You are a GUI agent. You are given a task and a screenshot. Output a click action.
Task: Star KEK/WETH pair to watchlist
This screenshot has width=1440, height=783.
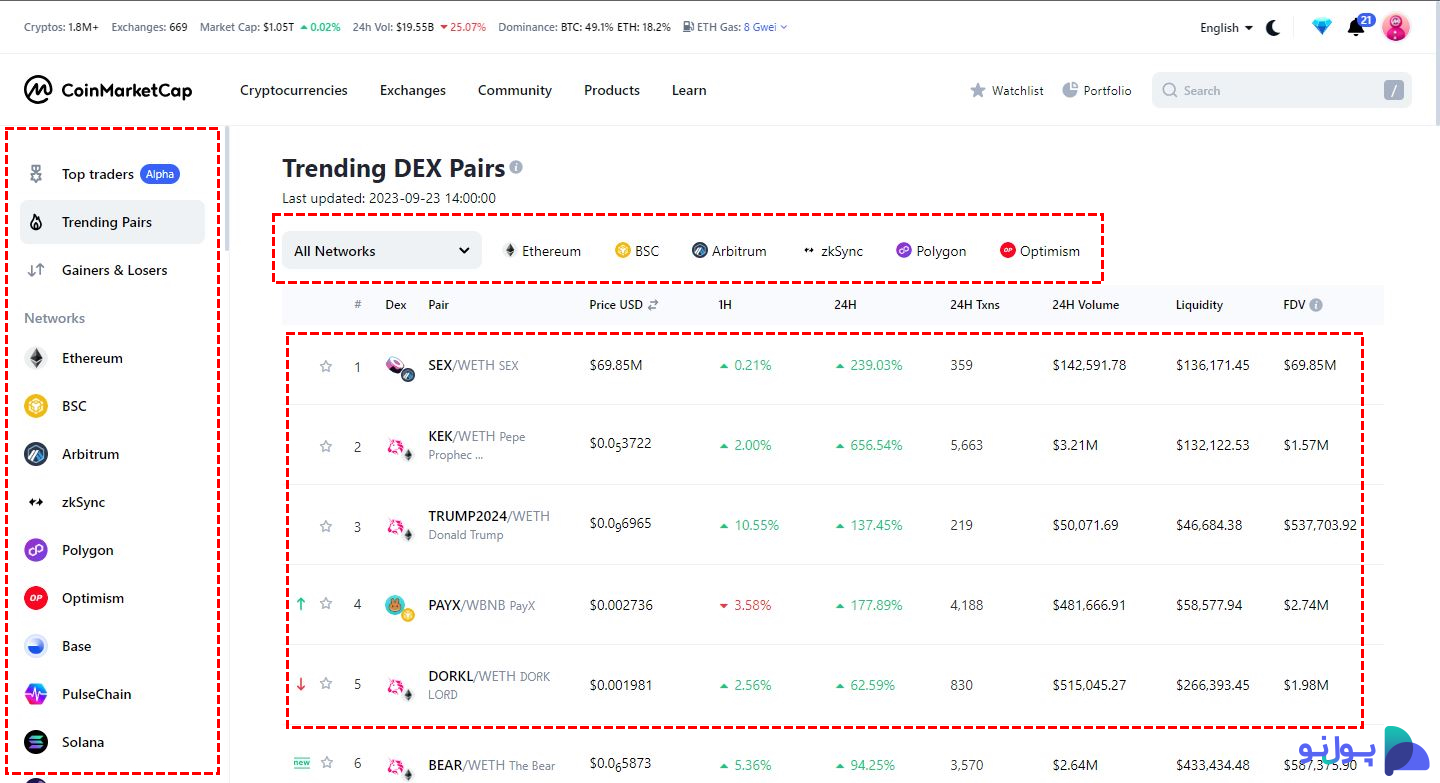click(x=325, y=446)
